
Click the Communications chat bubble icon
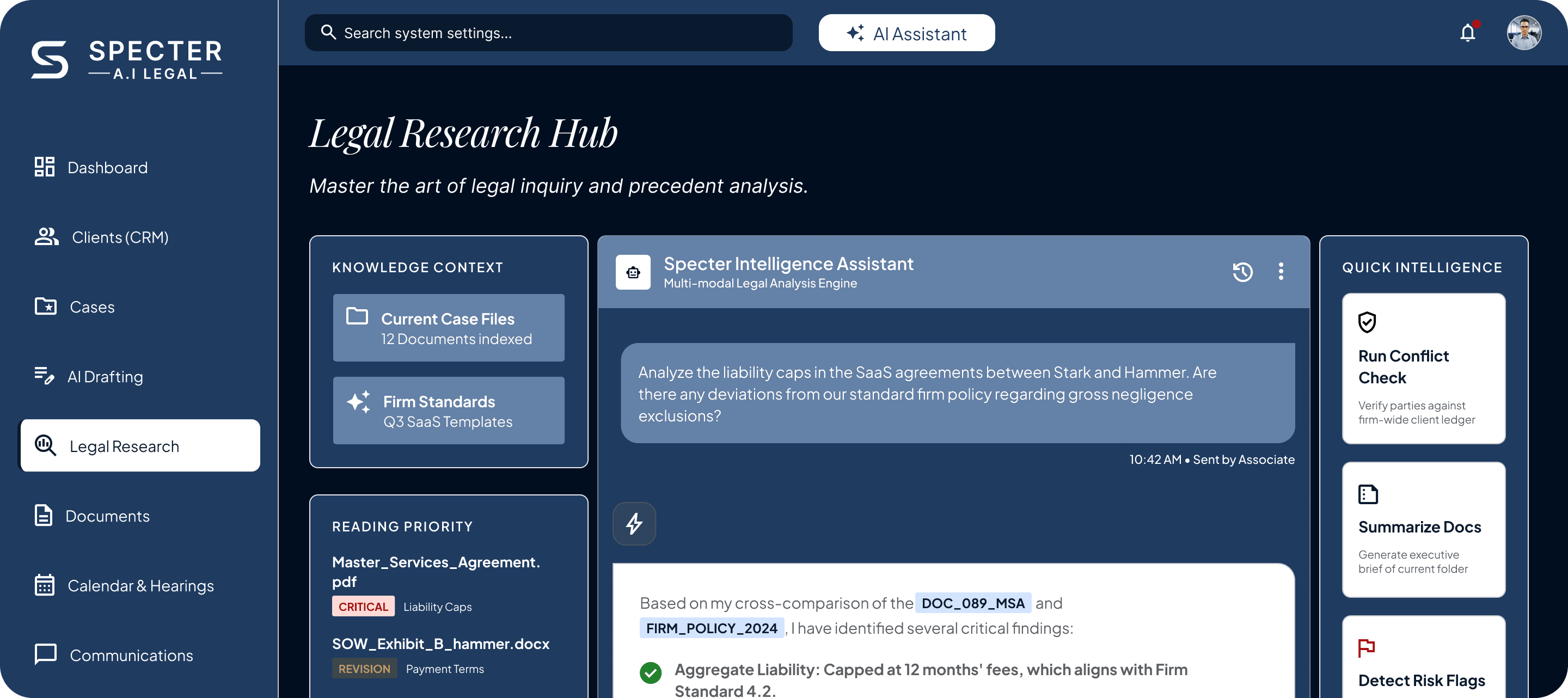click(46, 655)
